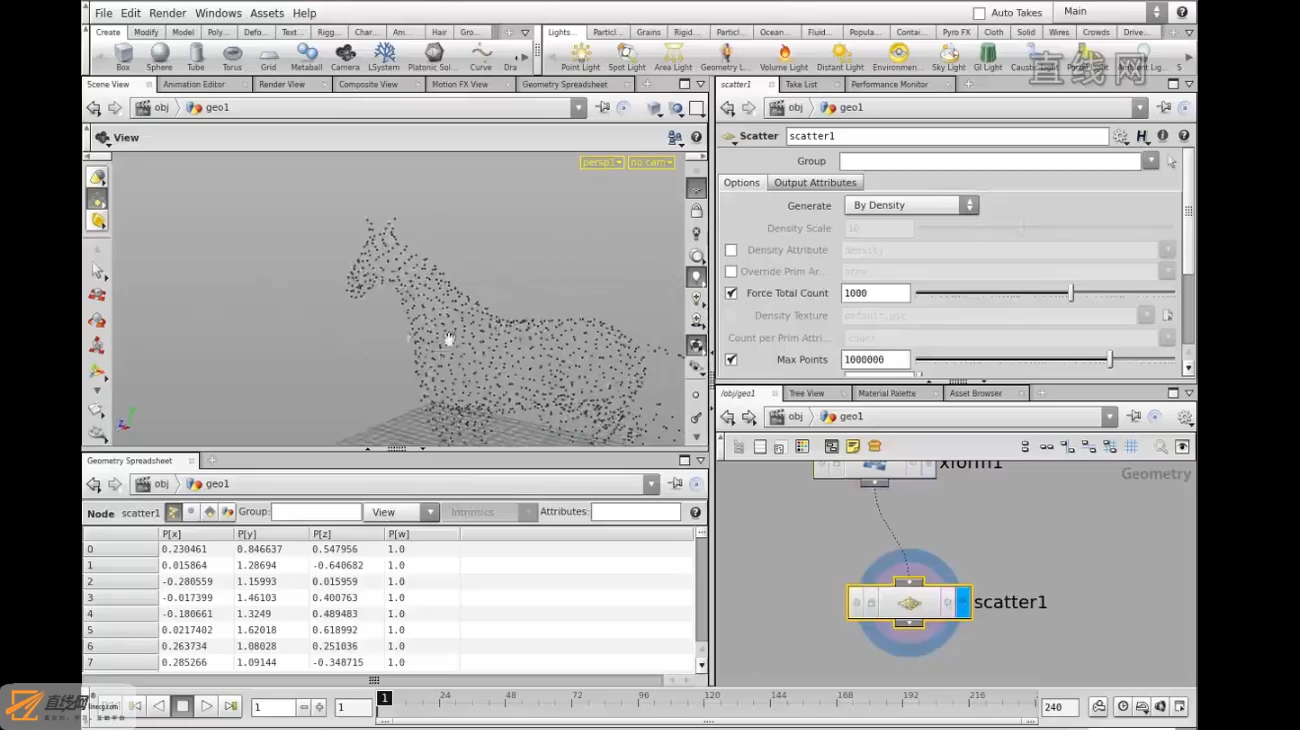Add a Camera from the shelf
The height and width of the screenshot is (730, 1300).
tap(345, 57)
